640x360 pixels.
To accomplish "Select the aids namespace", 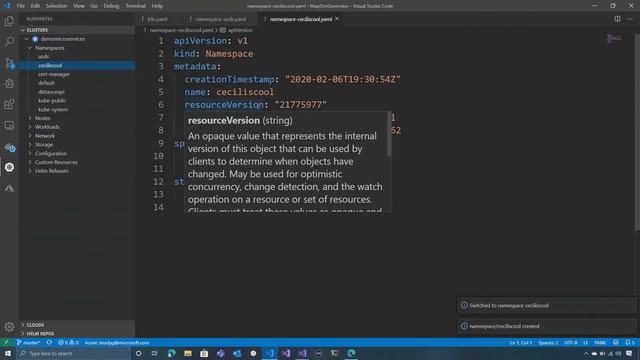I will pos(44,57).
